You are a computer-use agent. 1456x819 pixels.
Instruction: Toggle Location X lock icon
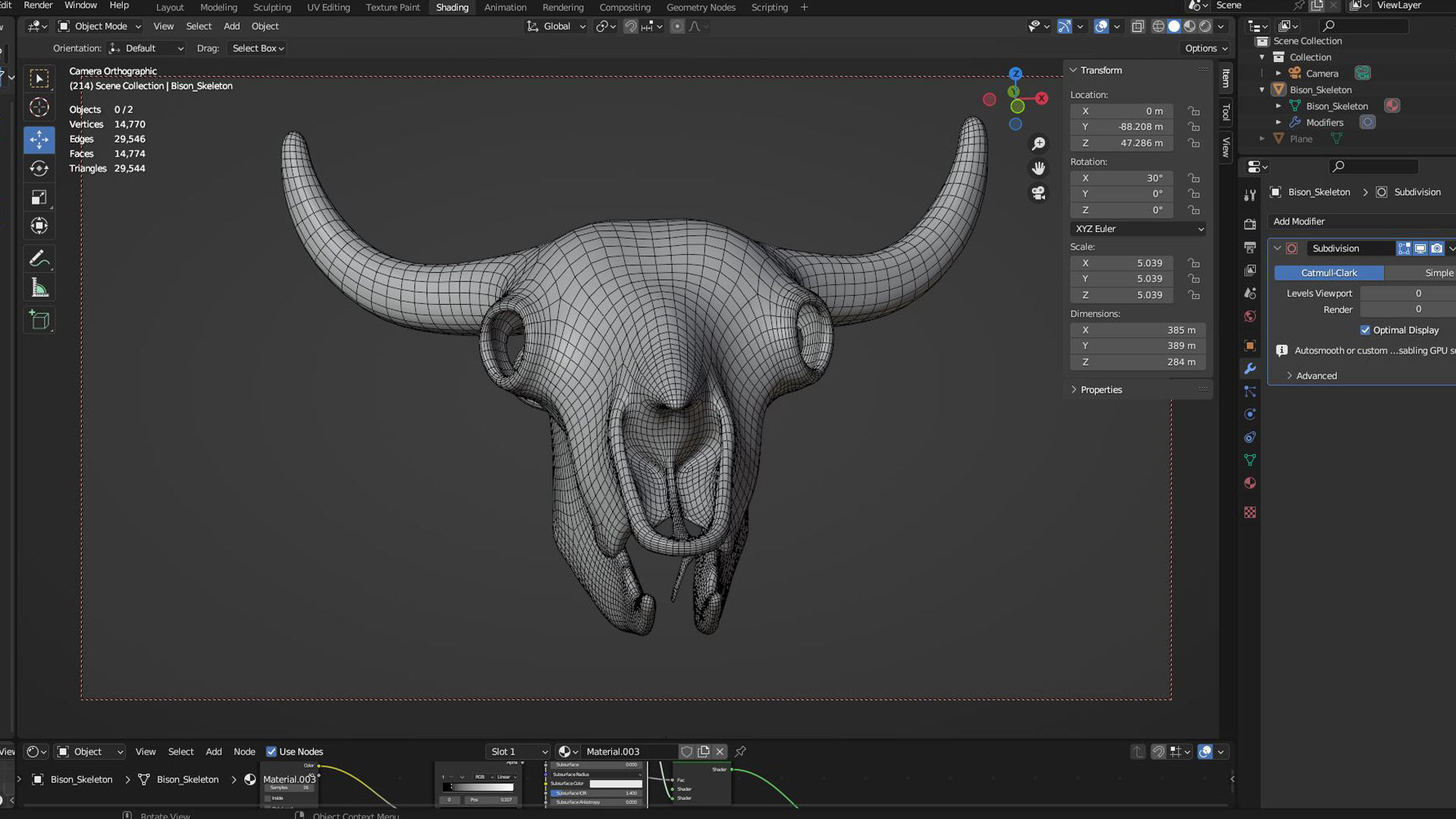tap(1194, 111)
